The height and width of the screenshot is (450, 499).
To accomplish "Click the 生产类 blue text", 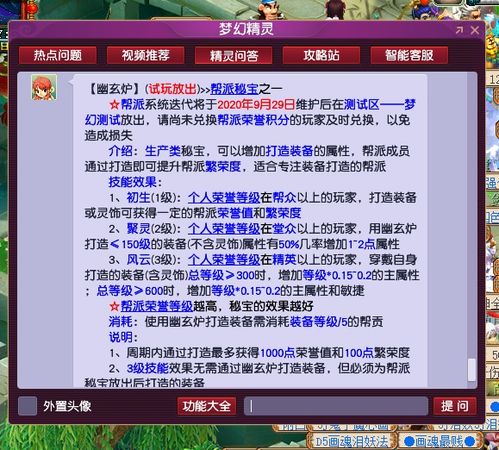I will pyautogui.click(x=163, y=151).
